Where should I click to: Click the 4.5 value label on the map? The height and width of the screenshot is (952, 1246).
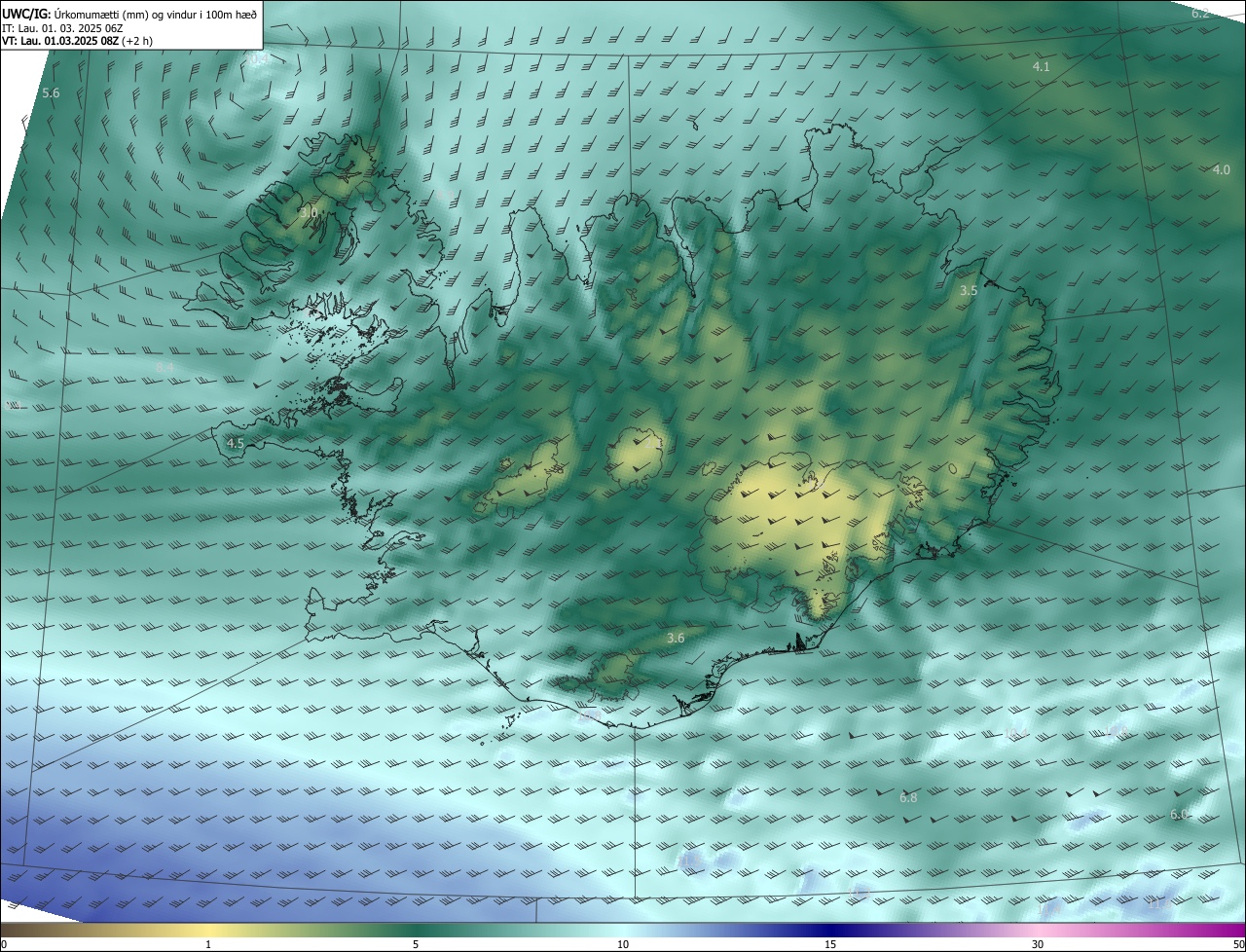(235, 443)
